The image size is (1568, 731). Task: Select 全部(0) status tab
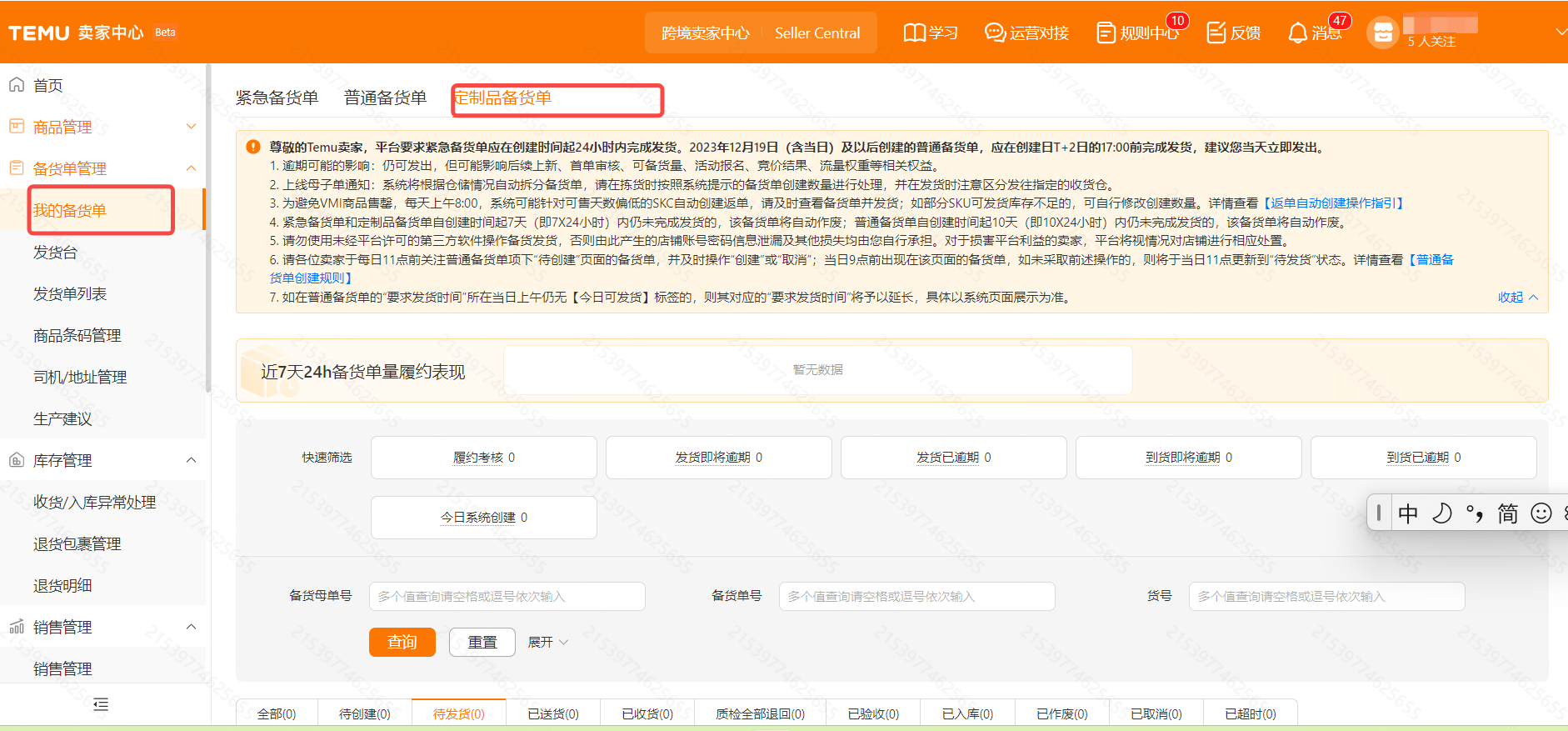pyautogui.click(x=277, y=713)
